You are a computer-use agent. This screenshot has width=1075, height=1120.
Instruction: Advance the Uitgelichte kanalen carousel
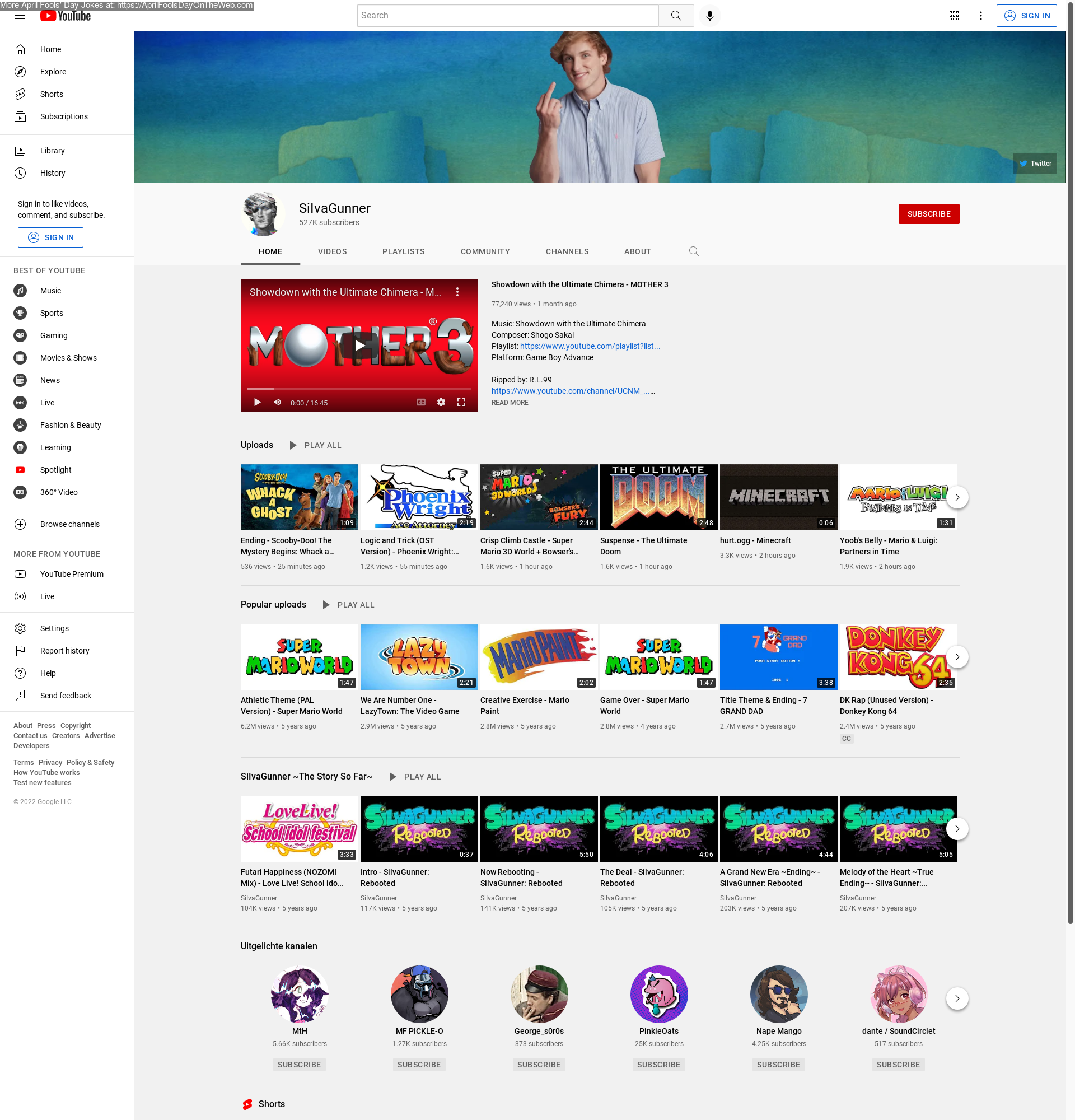point(957,999)
